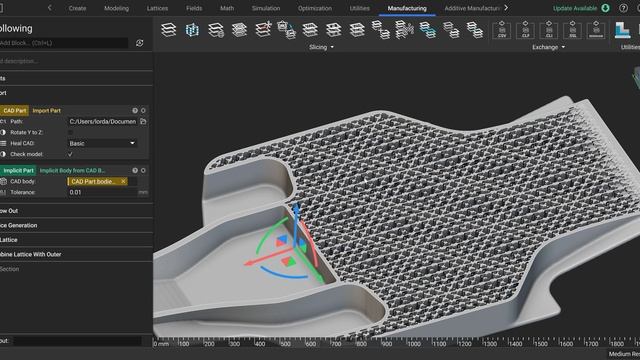The image size is (640, 360).
Task: Open help for the Implicit Part block
Action: pos(135,171)
